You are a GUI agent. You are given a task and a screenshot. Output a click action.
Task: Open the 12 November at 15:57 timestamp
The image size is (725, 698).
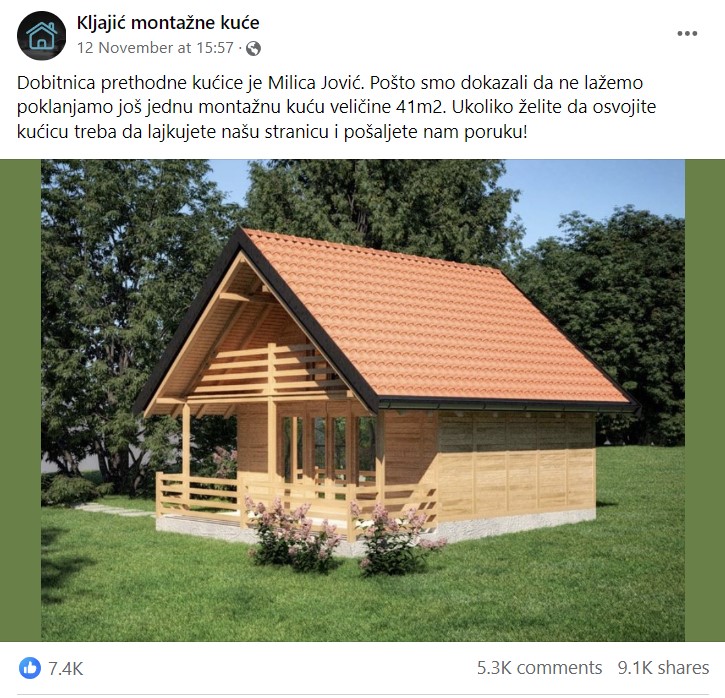[155, 48]
